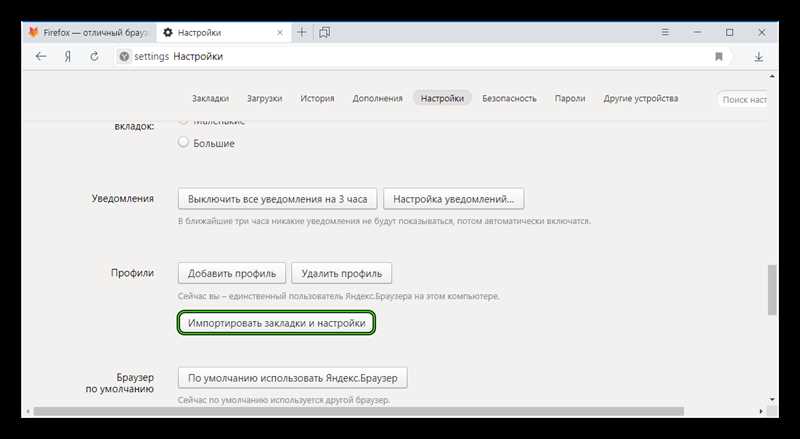Click Выключить все уведомления на 3 часа
The height and width of the screenshot is (439, 800).
[278, 199]
